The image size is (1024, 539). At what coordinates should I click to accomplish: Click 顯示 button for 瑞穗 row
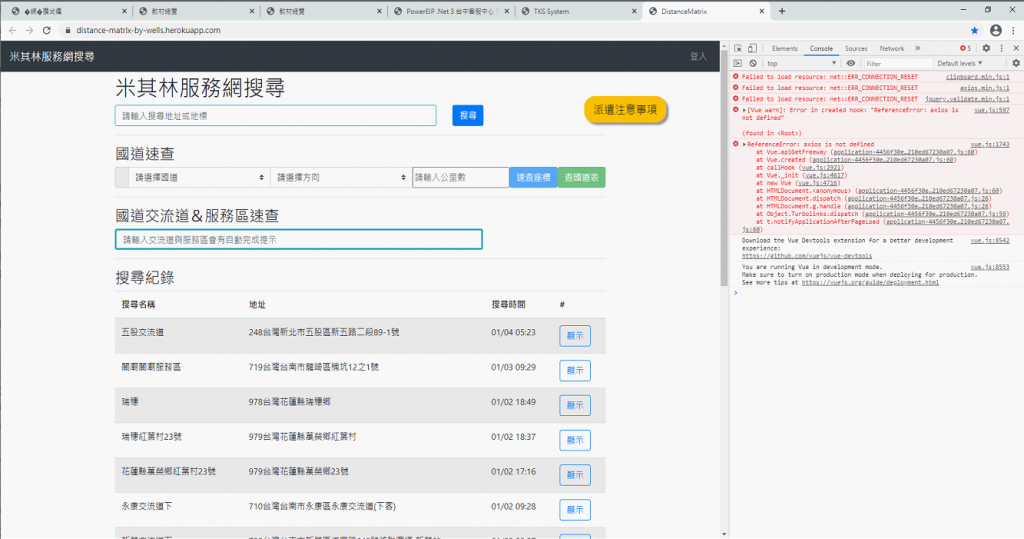575,405
